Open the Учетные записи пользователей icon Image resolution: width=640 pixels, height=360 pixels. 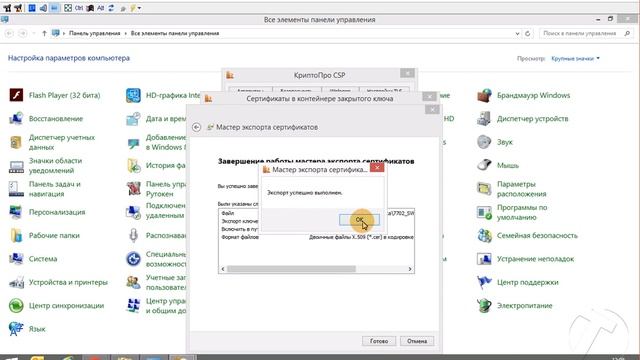pyautogui.click(x=133, y=282)
